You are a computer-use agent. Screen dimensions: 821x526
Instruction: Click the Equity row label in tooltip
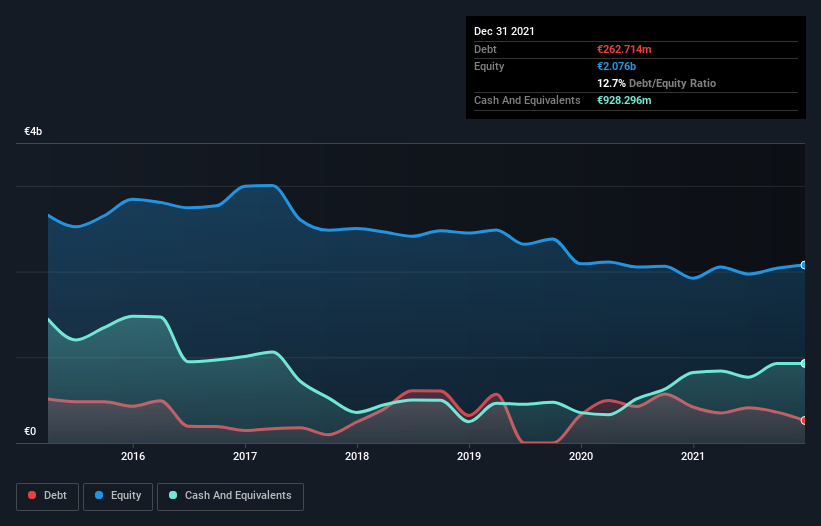pyautogui.click(x=489, y=66)
